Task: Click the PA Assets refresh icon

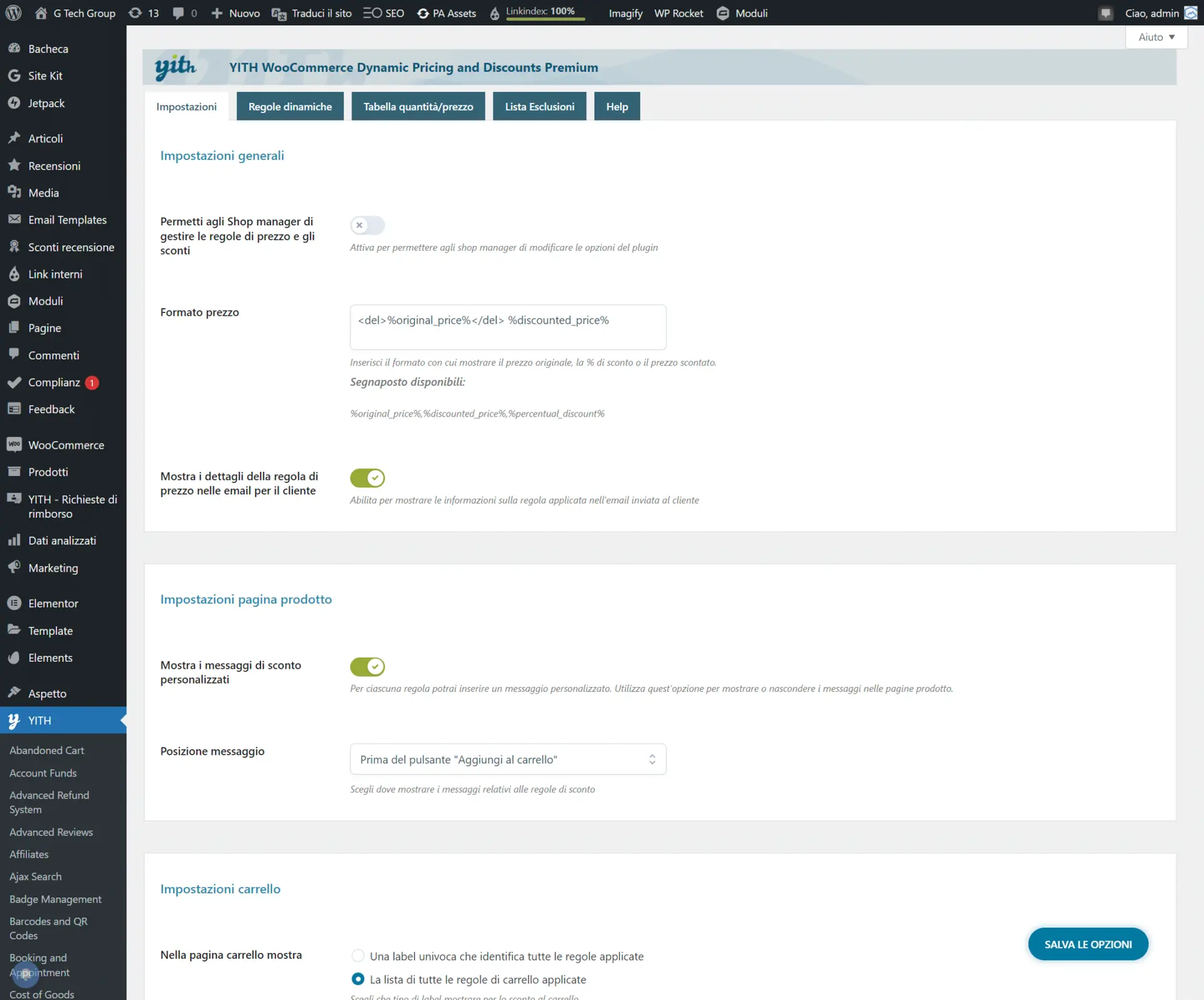Action: 423,13
